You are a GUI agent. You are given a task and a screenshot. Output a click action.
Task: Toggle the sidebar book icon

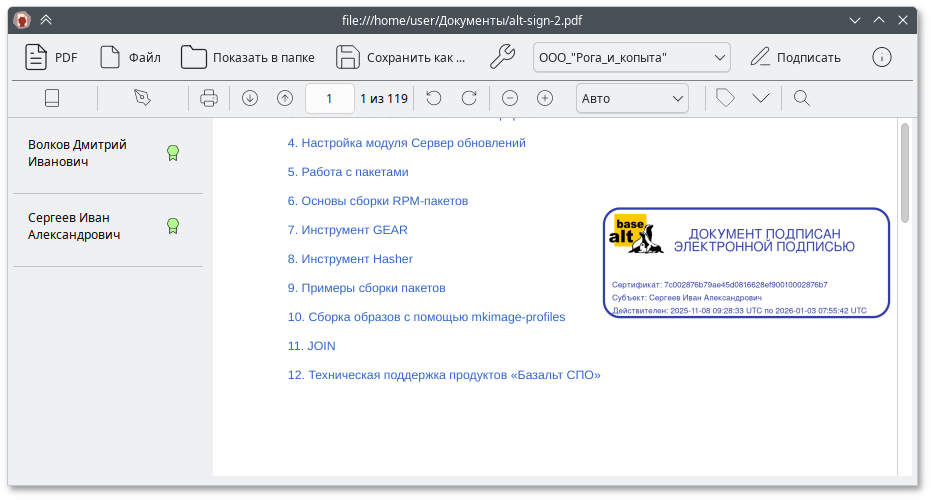(52, 98)
